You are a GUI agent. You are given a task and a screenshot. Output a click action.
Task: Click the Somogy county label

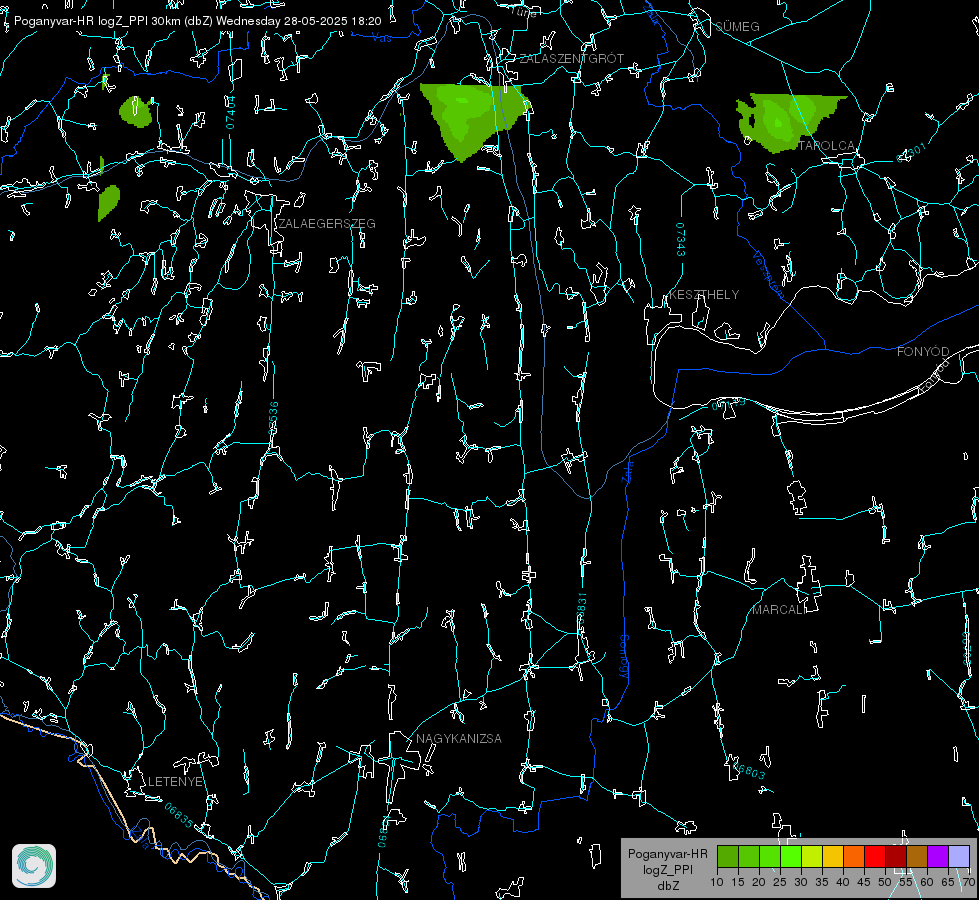(x=624, y=657)
